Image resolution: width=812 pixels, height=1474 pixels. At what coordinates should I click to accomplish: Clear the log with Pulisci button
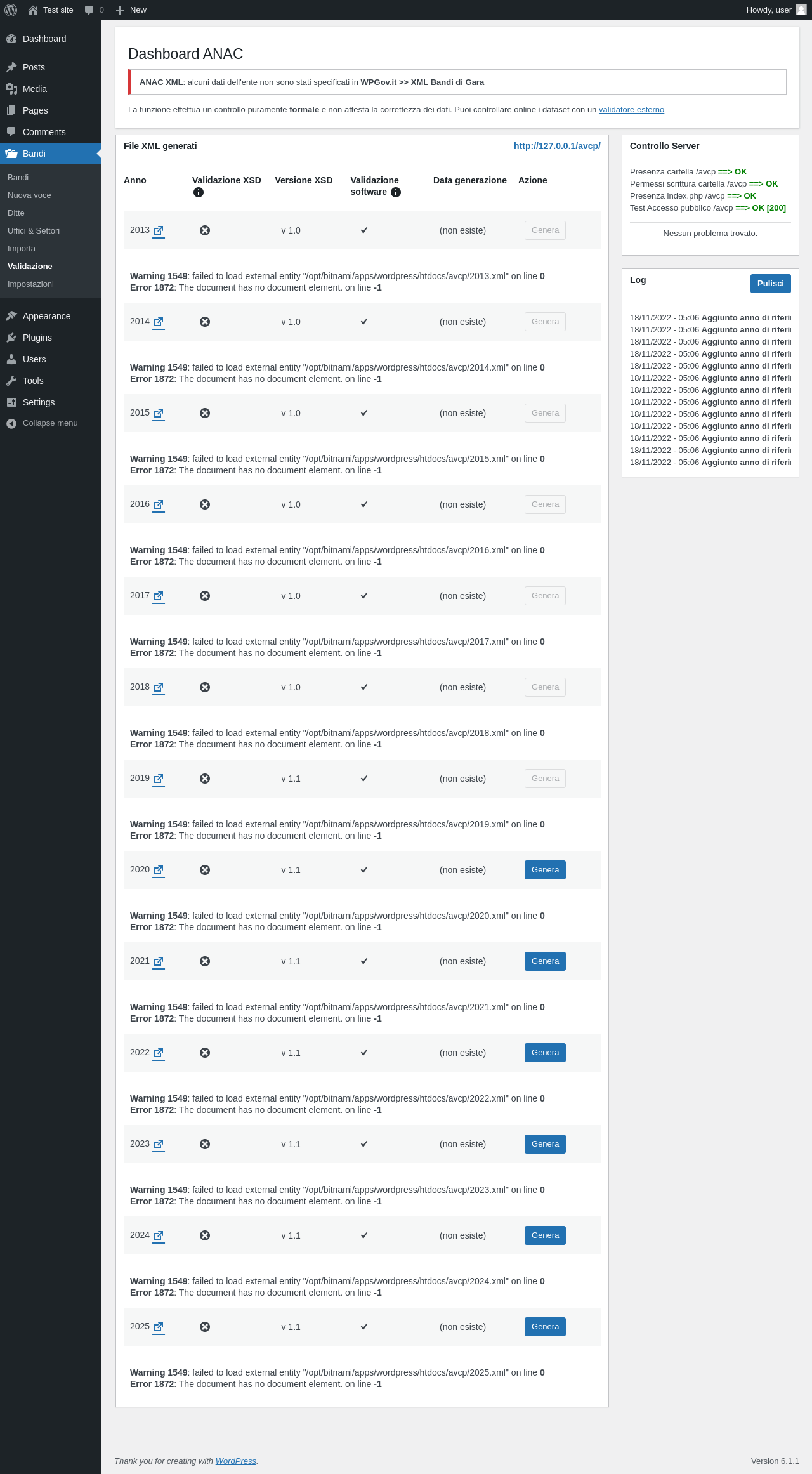click(x=770, y=284)
